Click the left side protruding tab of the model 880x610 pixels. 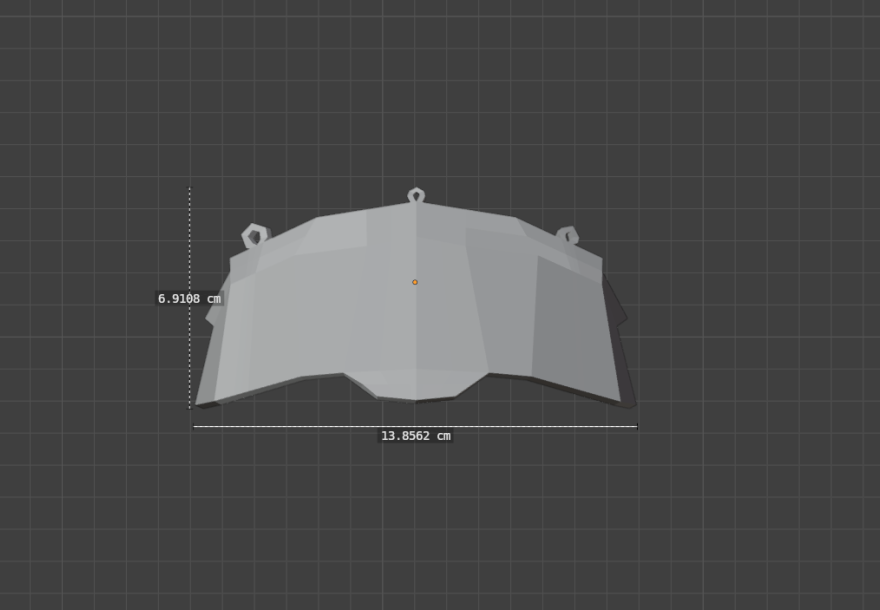tap(213, 315)
